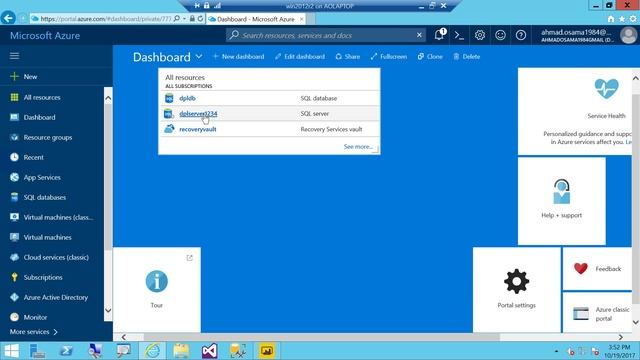Click browser back button
This screenshot has width=640, height=360.
coord(8,18)
